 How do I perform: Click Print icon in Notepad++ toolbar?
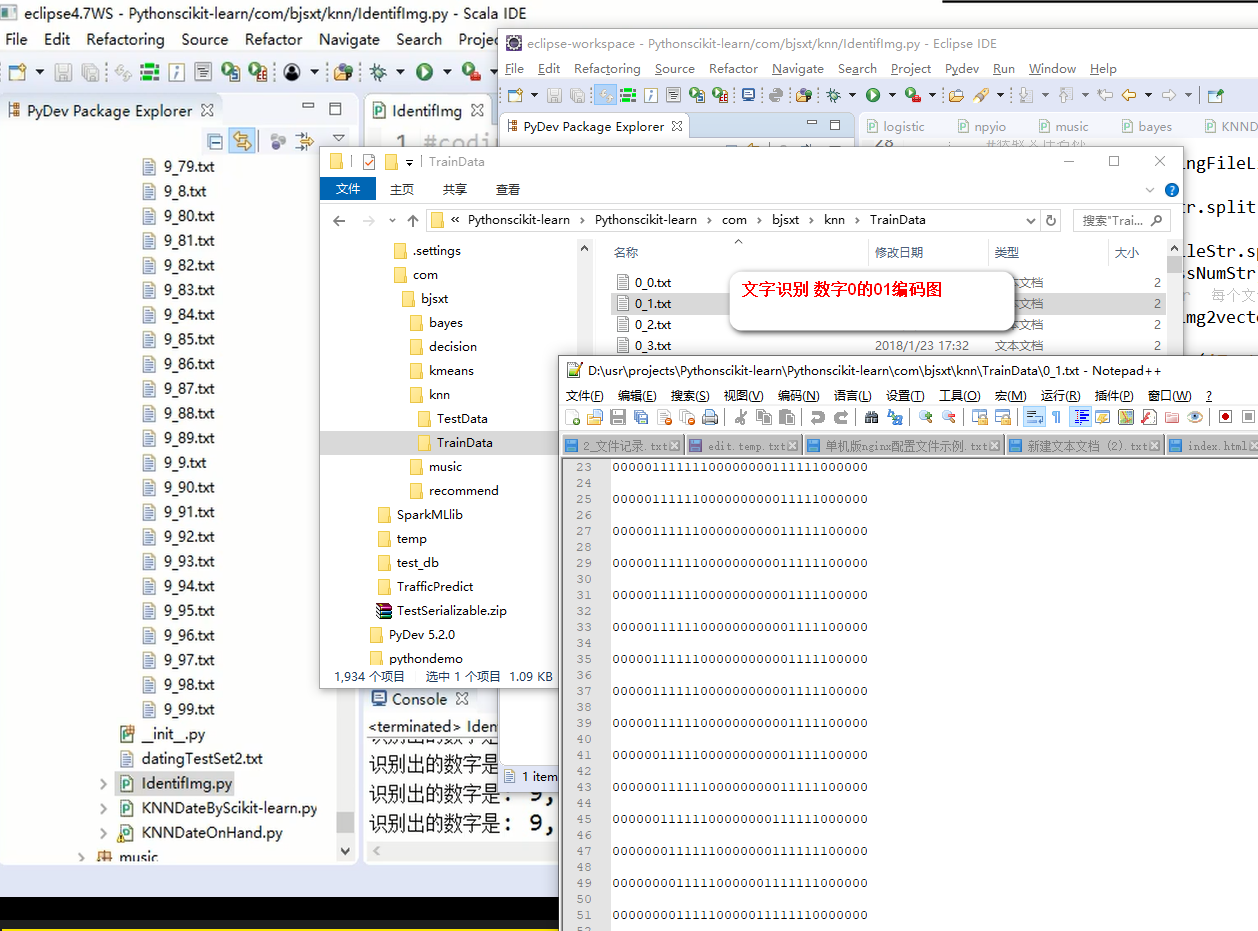tap(710, 417)
